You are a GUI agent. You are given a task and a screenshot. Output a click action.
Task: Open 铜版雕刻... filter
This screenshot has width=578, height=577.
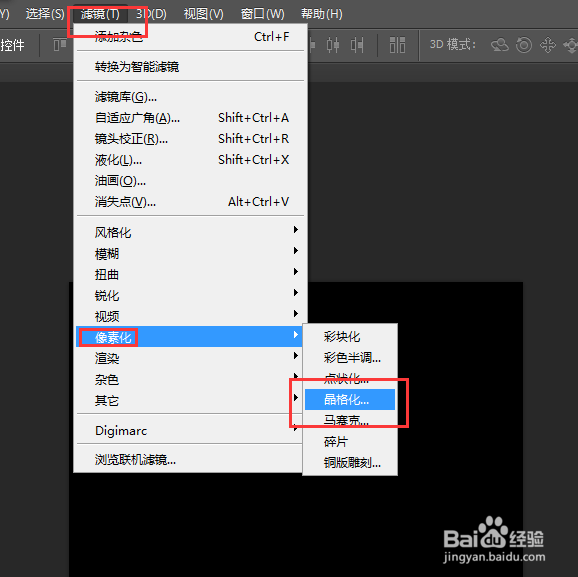click(350, 463)
